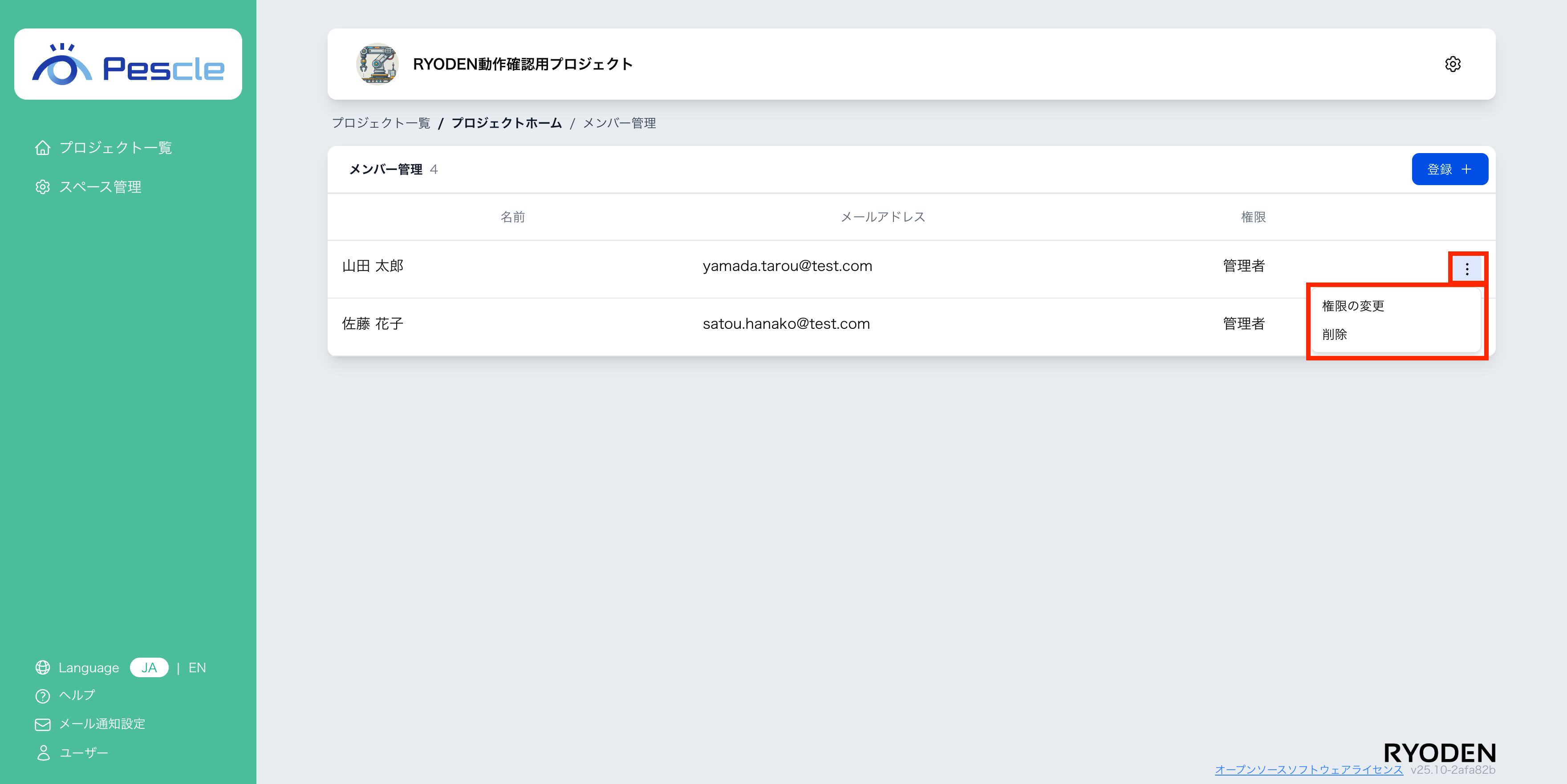Navigate to プロジェクトホーム via the breadcrumb
Screen dimensions: 1567x784
[506, 122]
